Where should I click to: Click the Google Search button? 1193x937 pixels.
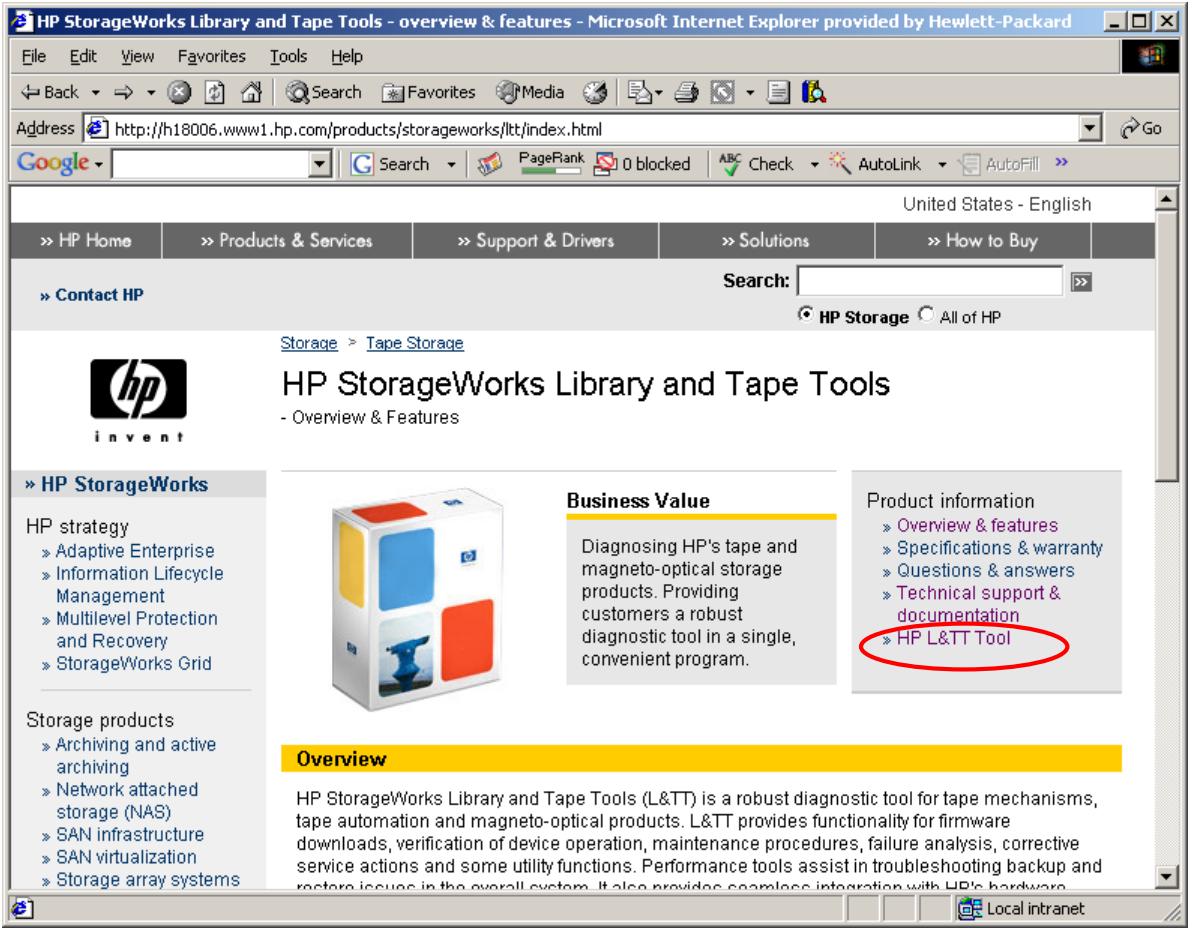[390, 164]
